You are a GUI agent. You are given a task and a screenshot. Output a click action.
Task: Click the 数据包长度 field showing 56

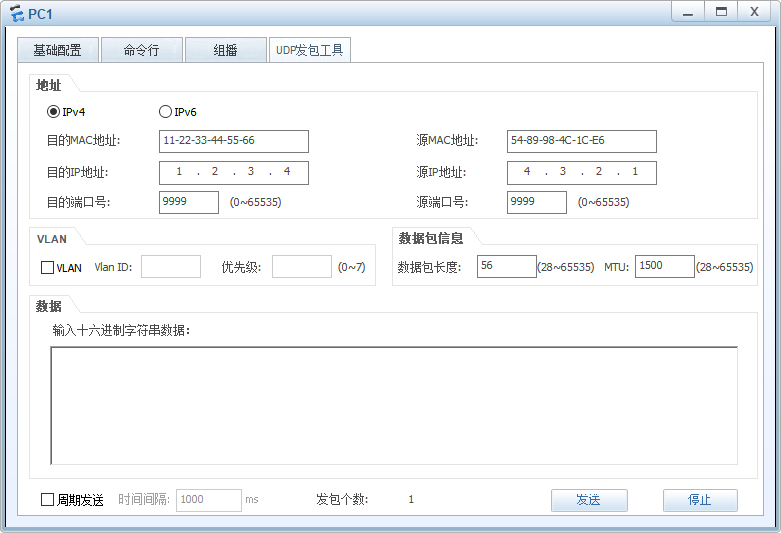click(507, 266)
